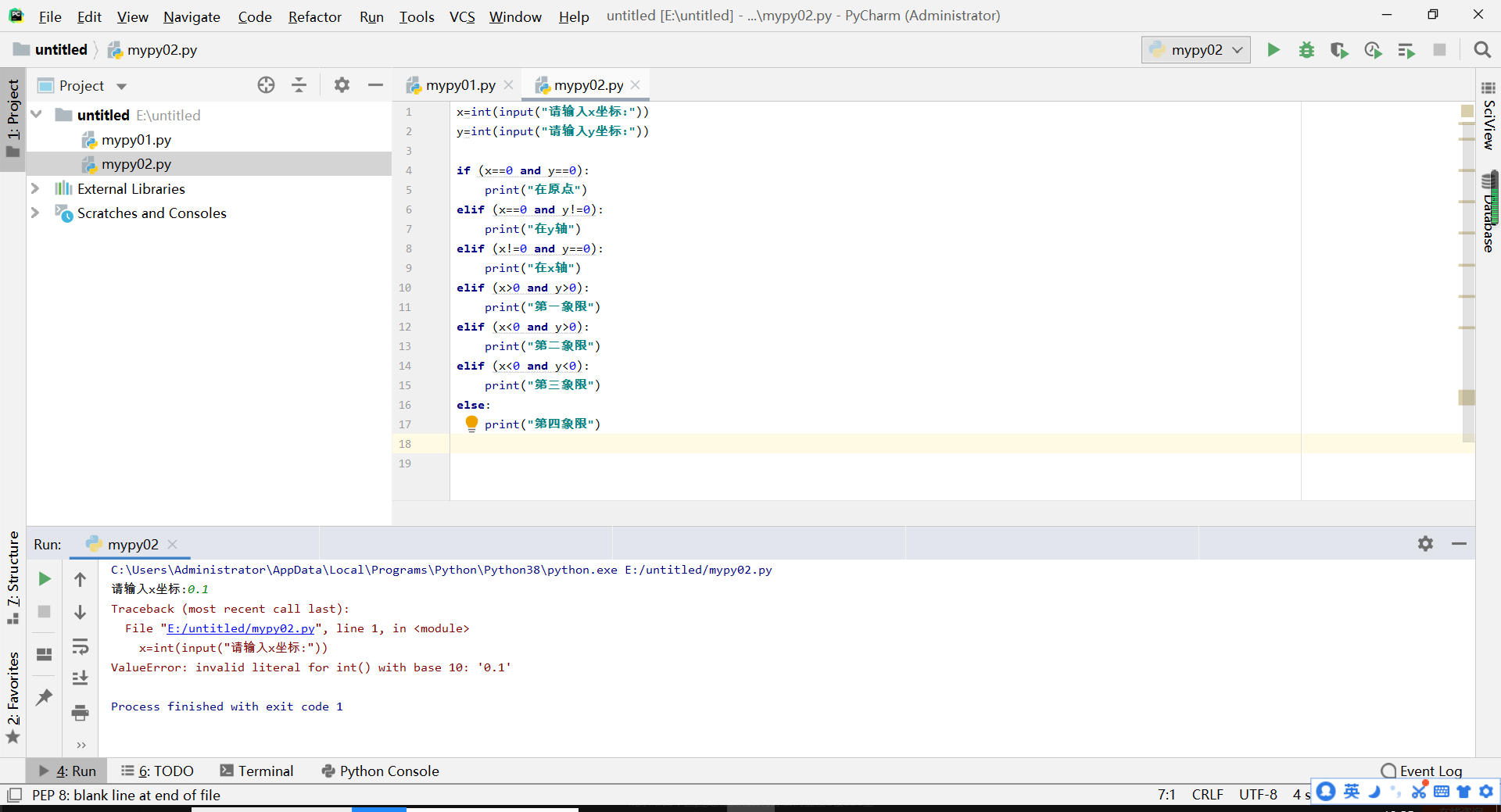This screenshot has width=1501, height=812.
Task: Close the mypy01.py editor tab
Action: pyautogui.click(x=508, y=85)
